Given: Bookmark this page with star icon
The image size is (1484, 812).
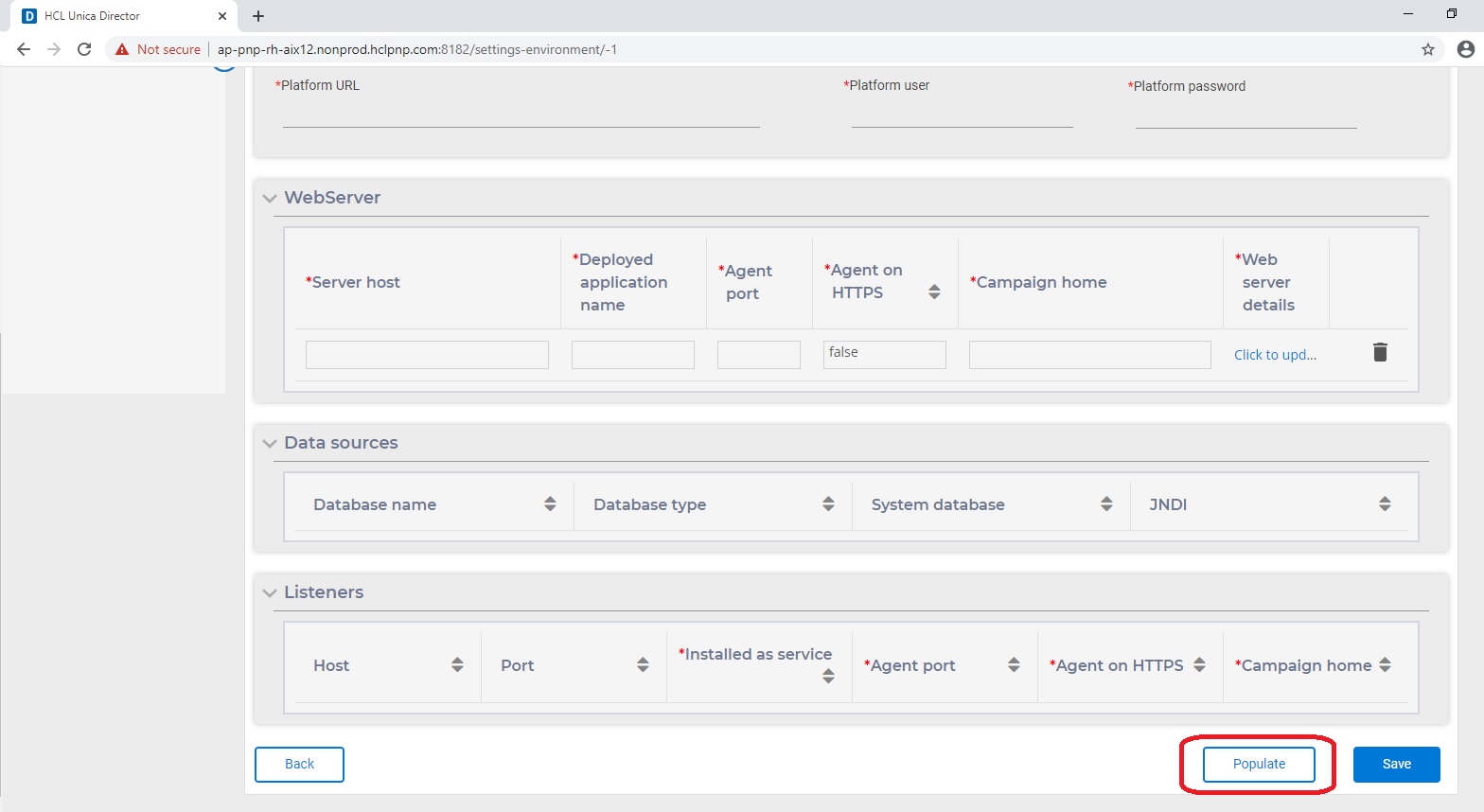Looking at the screenshot, I should (x=1428, y=49).
